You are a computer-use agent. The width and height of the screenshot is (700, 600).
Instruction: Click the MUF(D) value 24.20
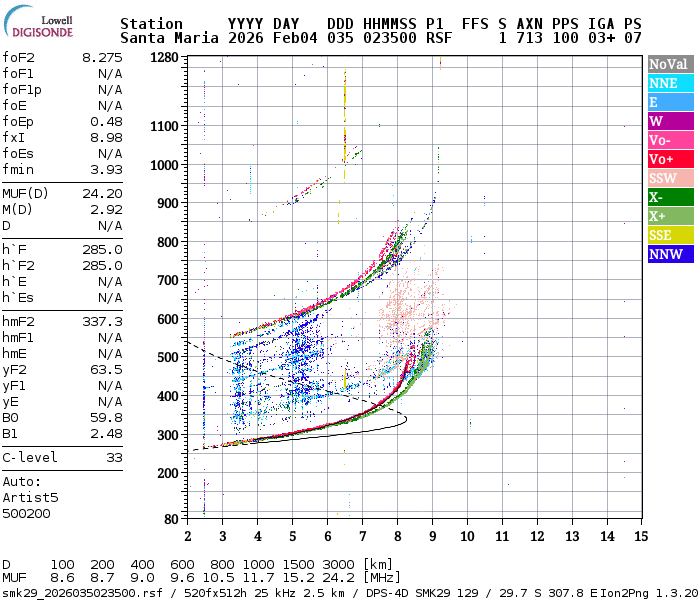click(102, 193)
